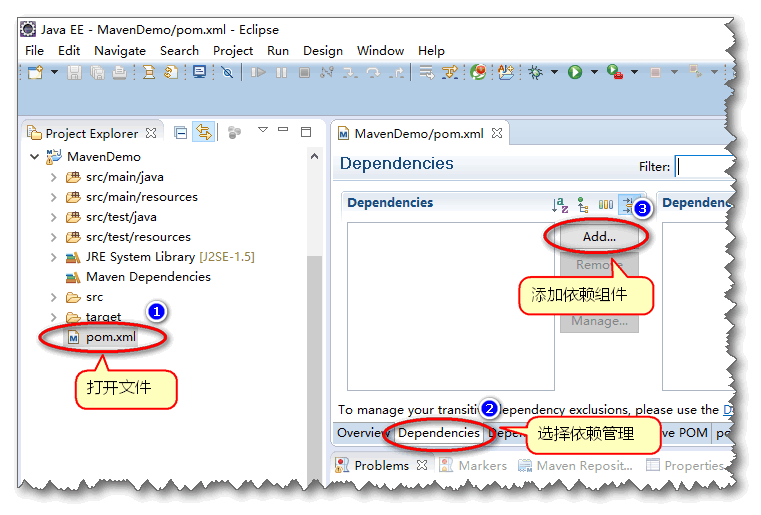Open the Help menu

[431, 51]
